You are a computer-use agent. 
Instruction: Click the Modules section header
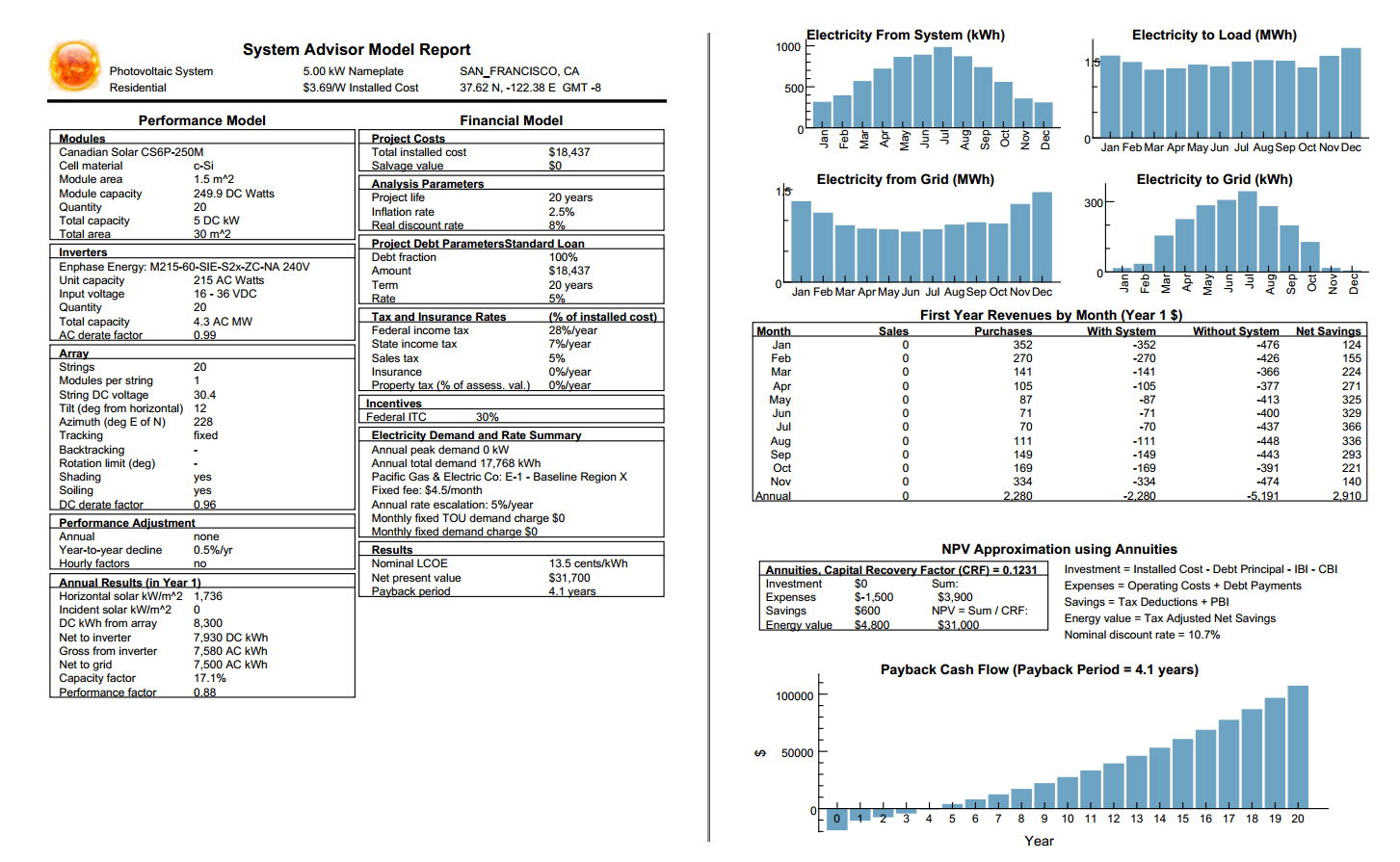click(x=82, y=139)
